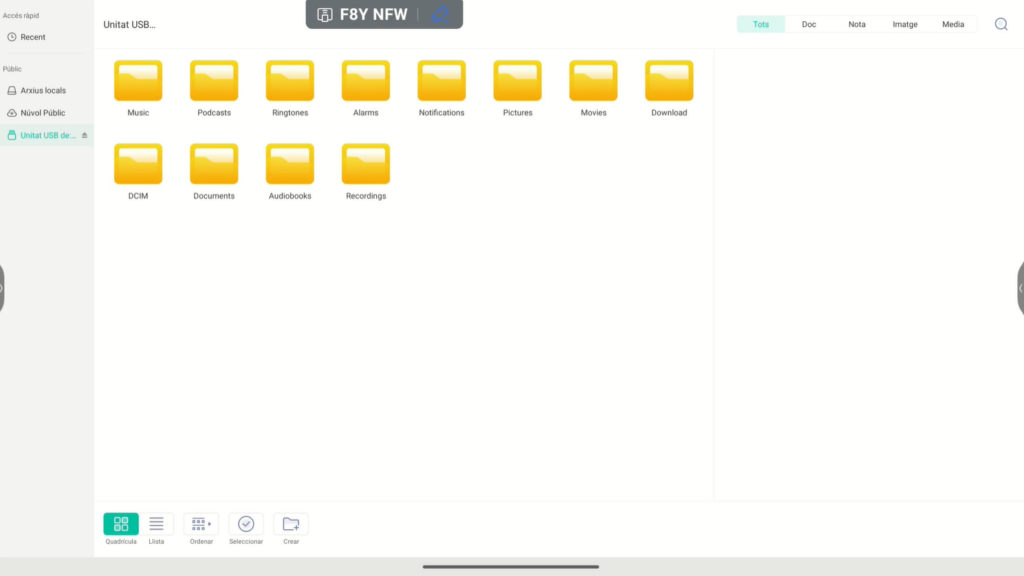The width and height of the screenshot is (1024, 576).
Task: Go to Arxius locals storage
Action: 43,90
